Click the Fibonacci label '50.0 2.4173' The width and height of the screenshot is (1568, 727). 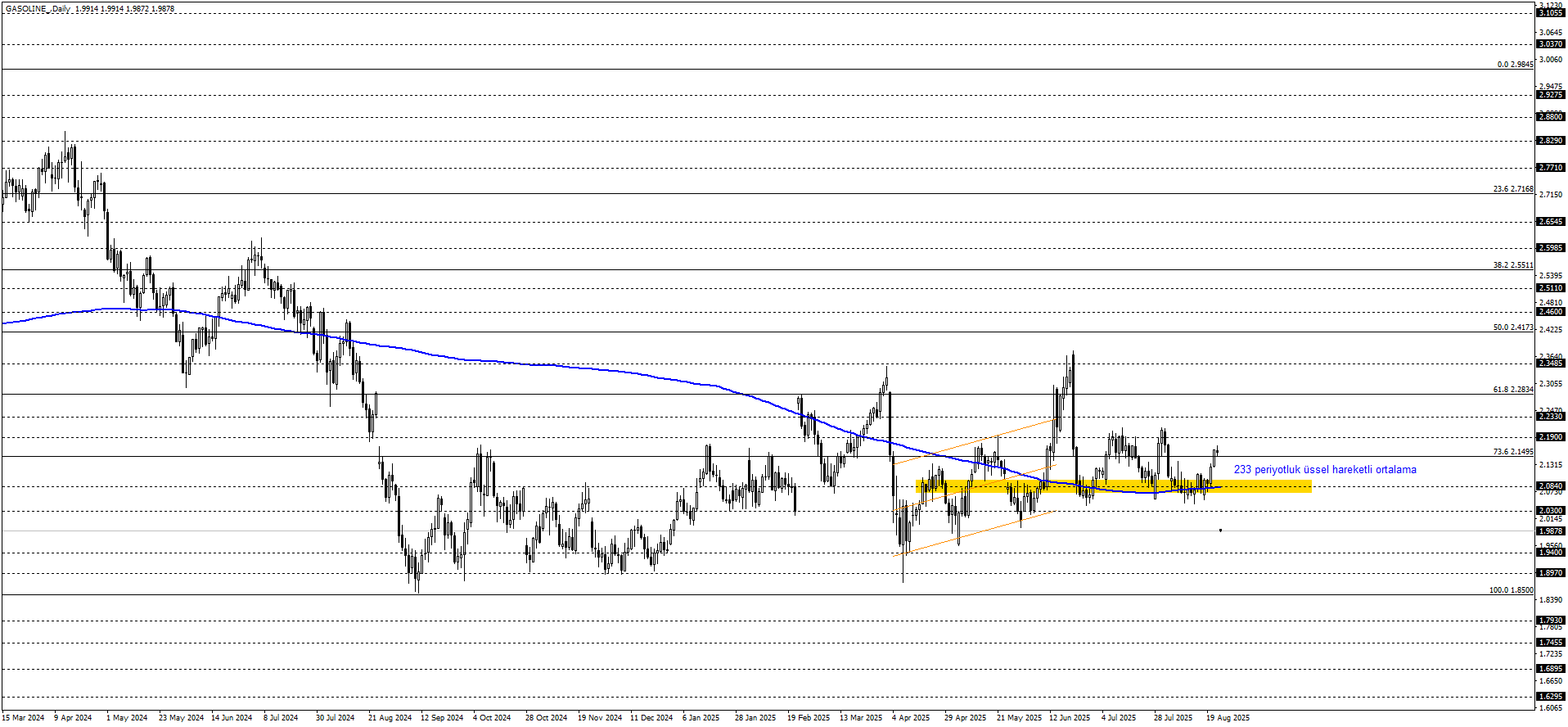click(1513, 327)
